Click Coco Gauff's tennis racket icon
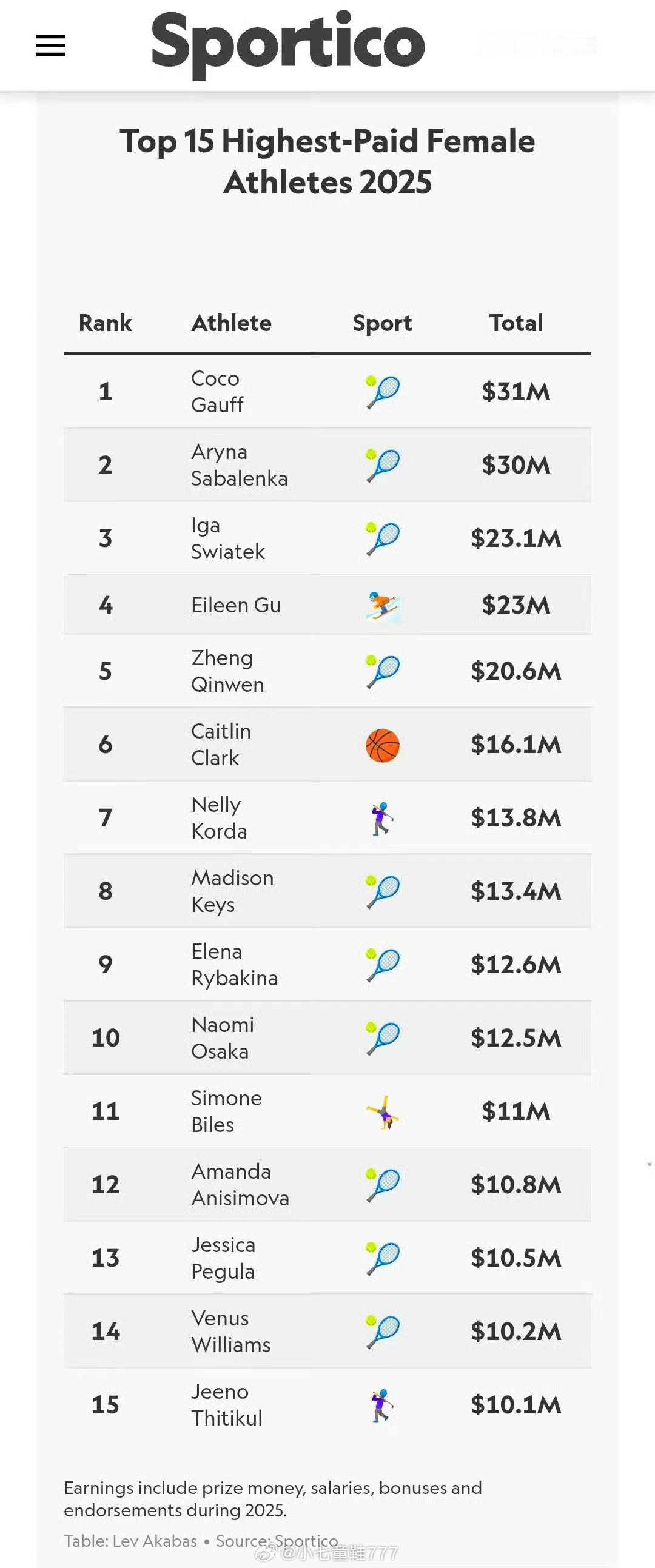 pyautogui.click(x=382, y=391)
